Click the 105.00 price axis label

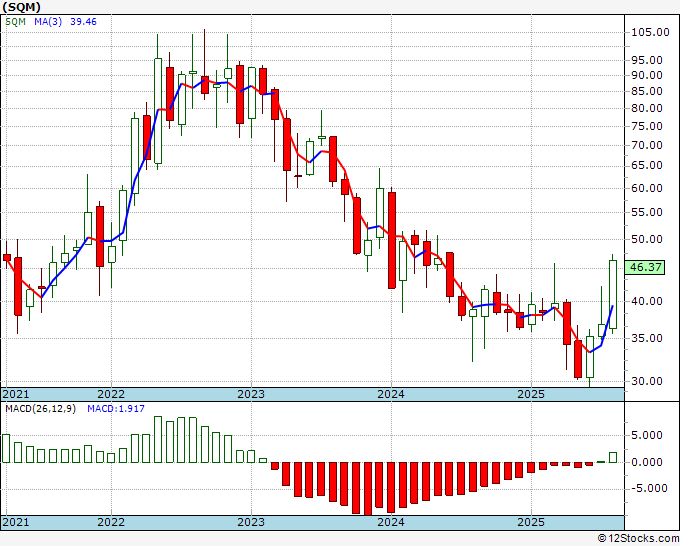(x=650, y=32)
